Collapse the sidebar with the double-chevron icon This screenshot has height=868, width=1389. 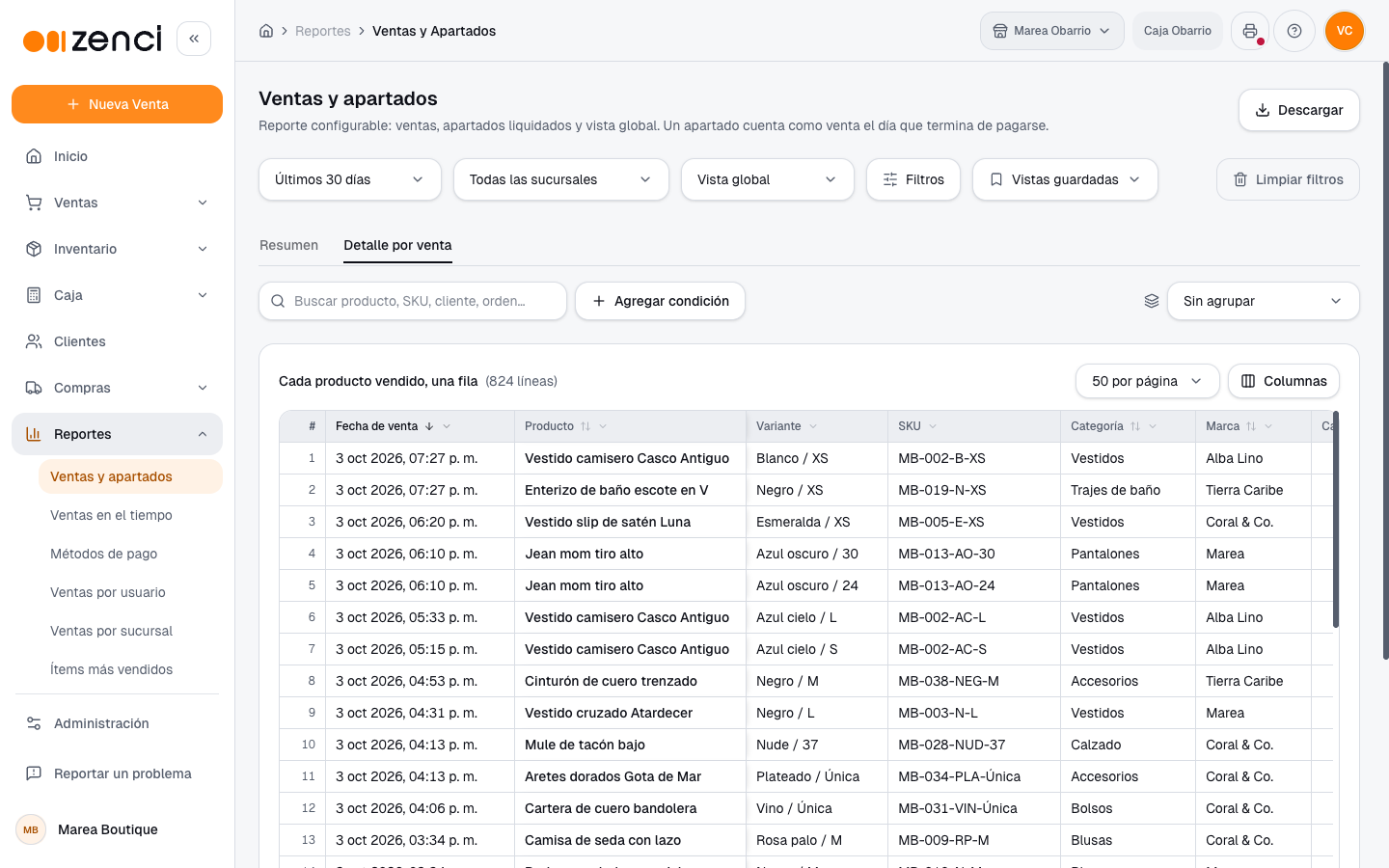tap(194, 39)
